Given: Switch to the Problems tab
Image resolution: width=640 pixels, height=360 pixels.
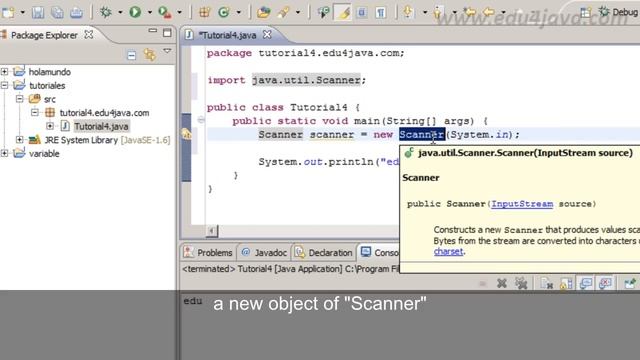Looking at the screenshot, I should click(208, 253).
